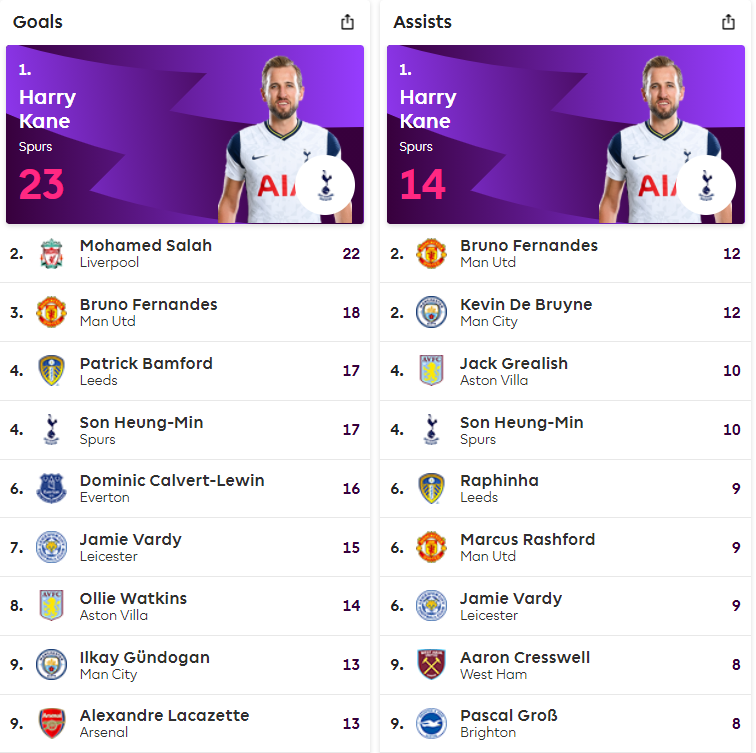Click the share icon in Goals panel
The width and height of the screenshot is (756, 753).
tap(347, 22)
